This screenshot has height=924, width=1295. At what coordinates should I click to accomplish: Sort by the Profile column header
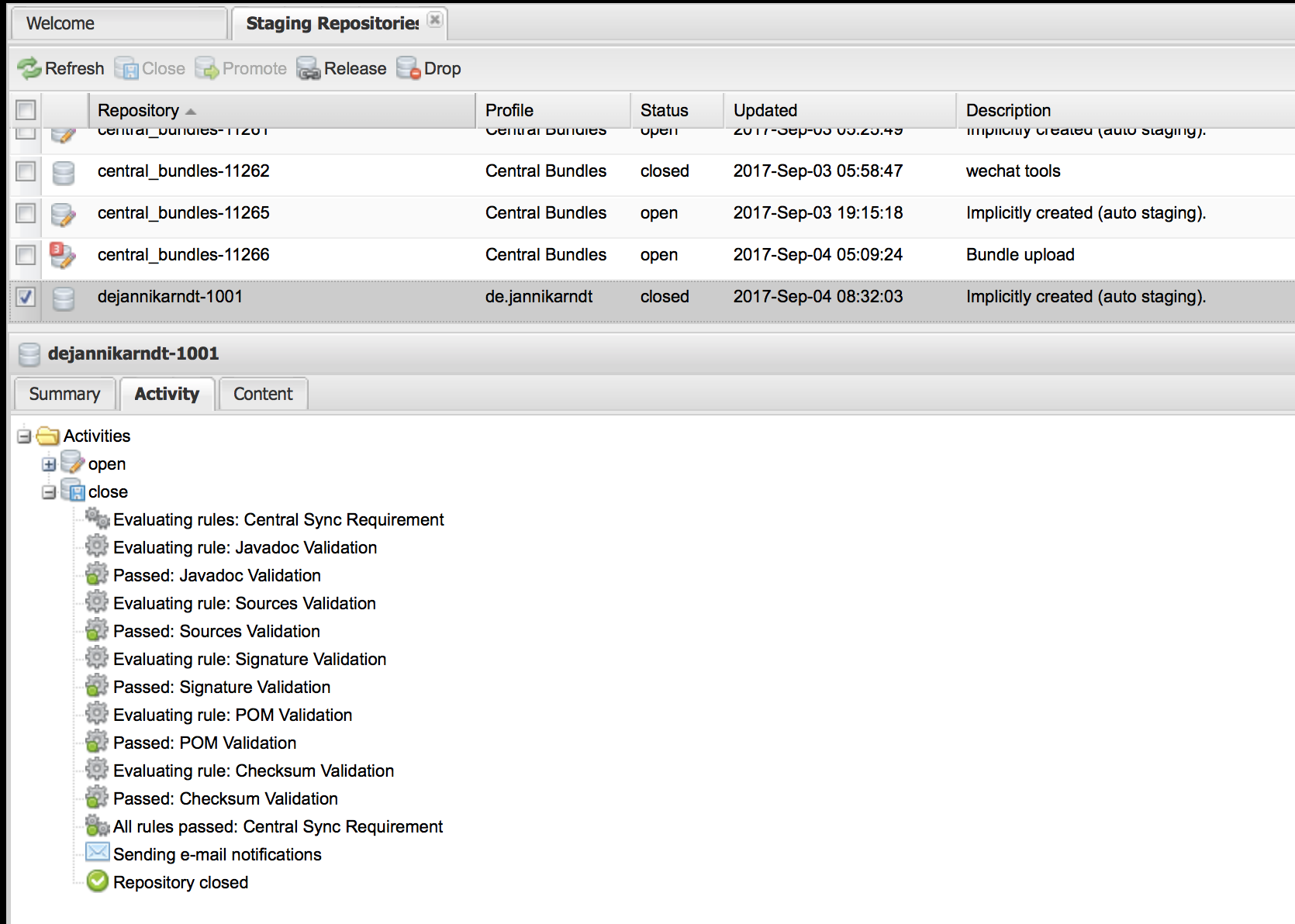554,110
